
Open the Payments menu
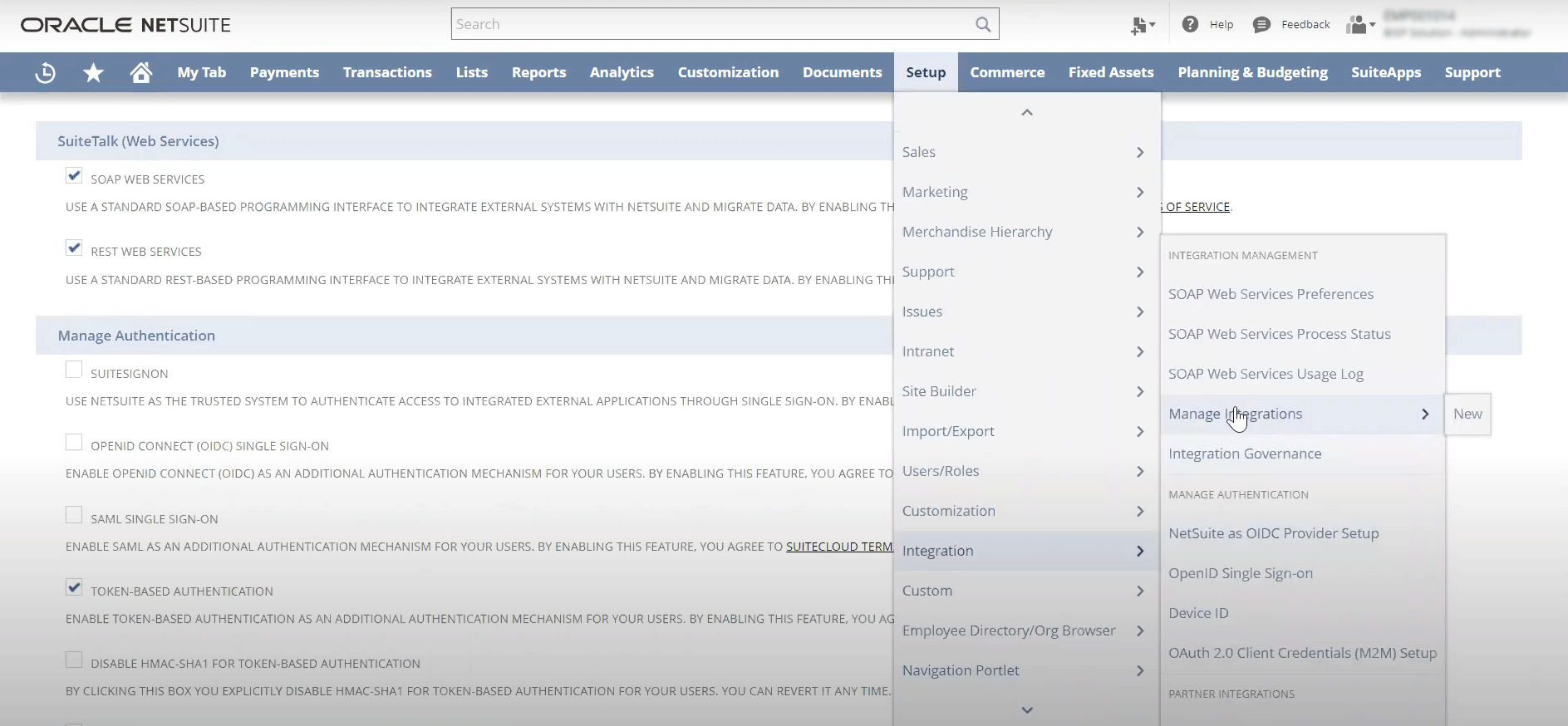284,72
